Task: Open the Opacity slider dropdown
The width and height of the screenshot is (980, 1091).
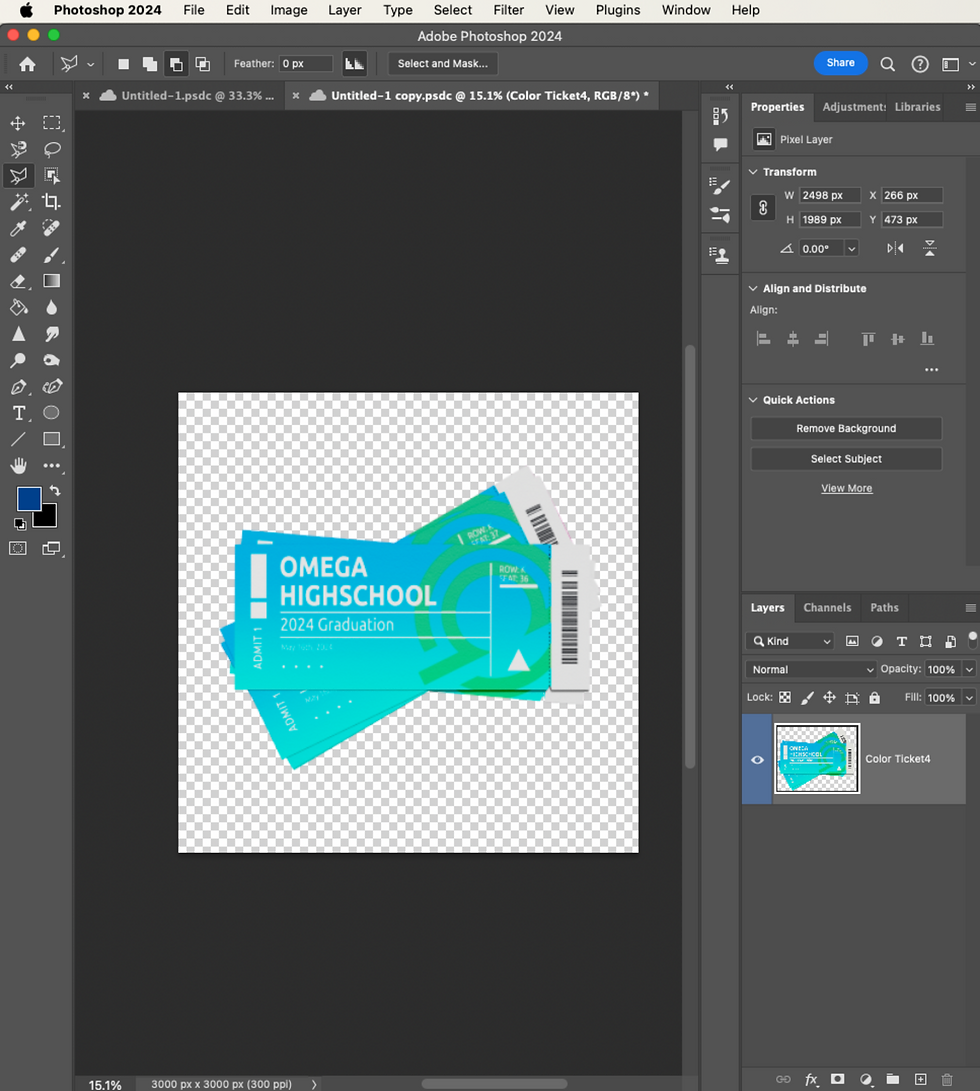Action: click(969, 669)
